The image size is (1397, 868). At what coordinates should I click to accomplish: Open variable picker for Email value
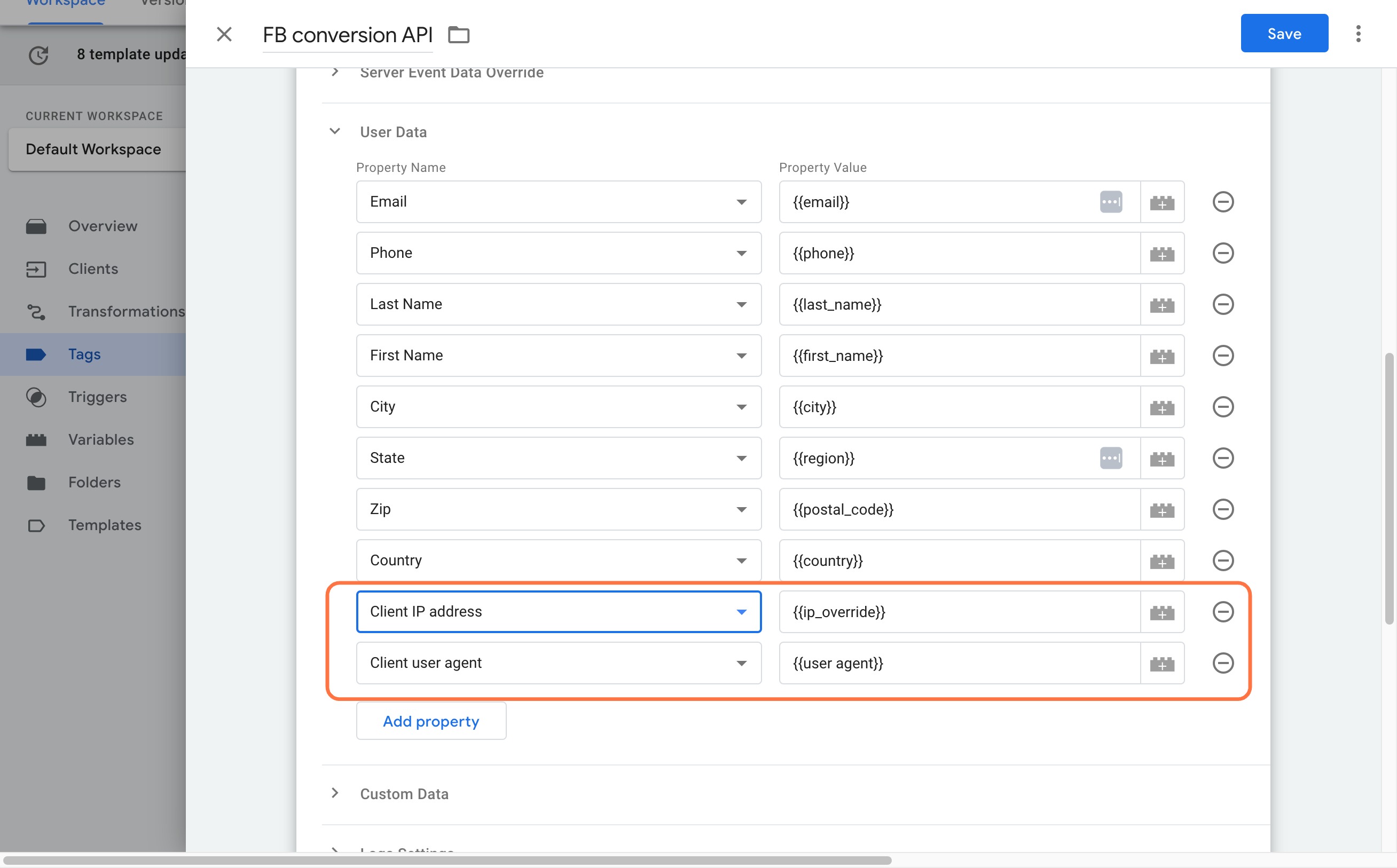(x=1161, y=202)
